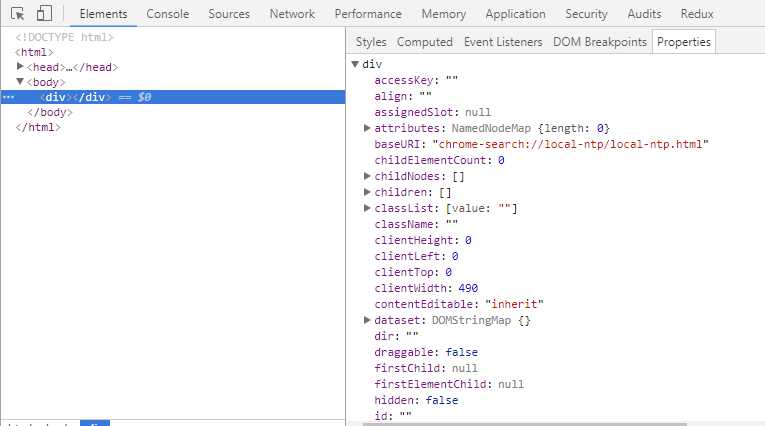Image resolution: width=765 pixels, height=426 pixels.
Task: Click the className property row
Action: (x=416, y=224)
